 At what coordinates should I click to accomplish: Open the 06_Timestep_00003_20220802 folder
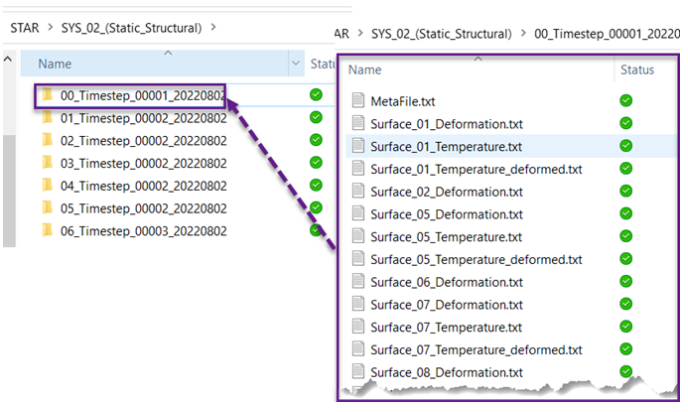[140, 230]
